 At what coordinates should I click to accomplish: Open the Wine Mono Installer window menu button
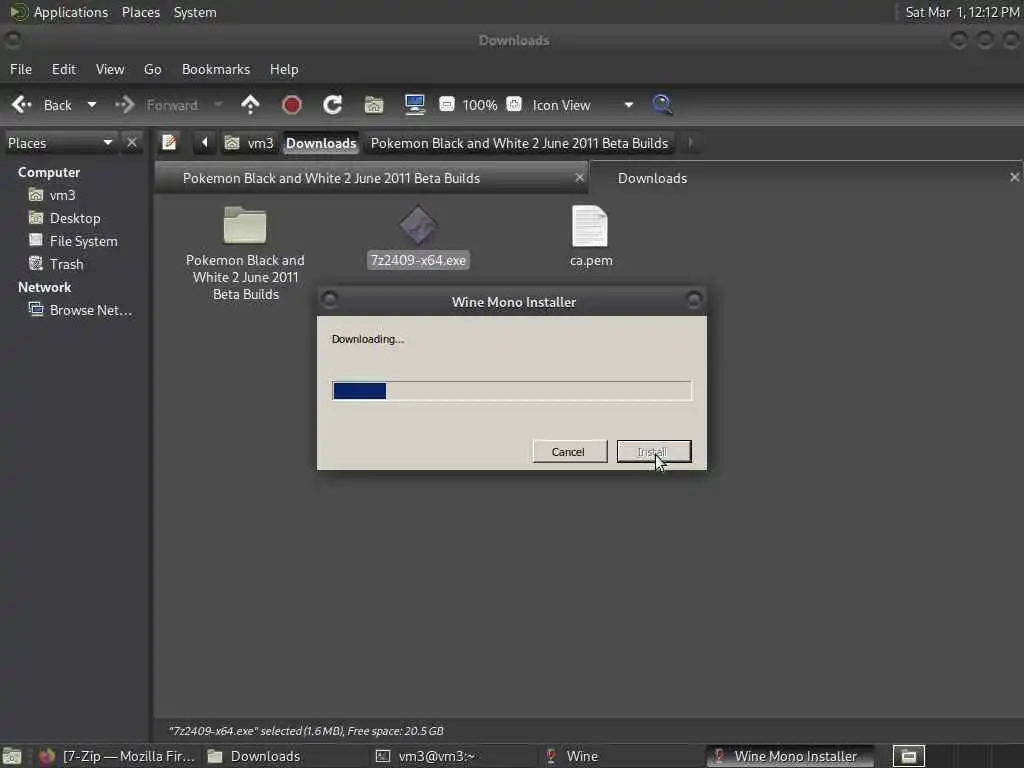pyautogui.click(x=330, y=300)
